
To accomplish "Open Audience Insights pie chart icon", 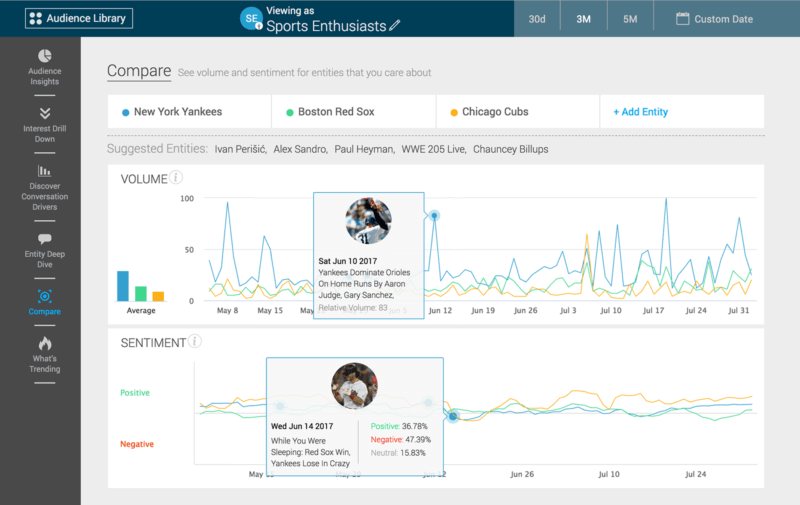I will pyautogui.click(x=45, y=56).
